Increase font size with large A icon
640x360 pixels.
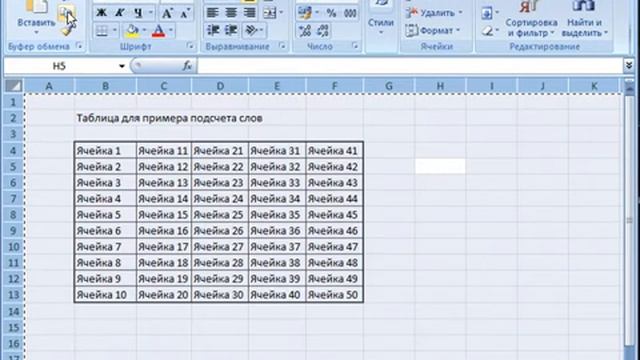pyautogui.click(x=167, y=13)
